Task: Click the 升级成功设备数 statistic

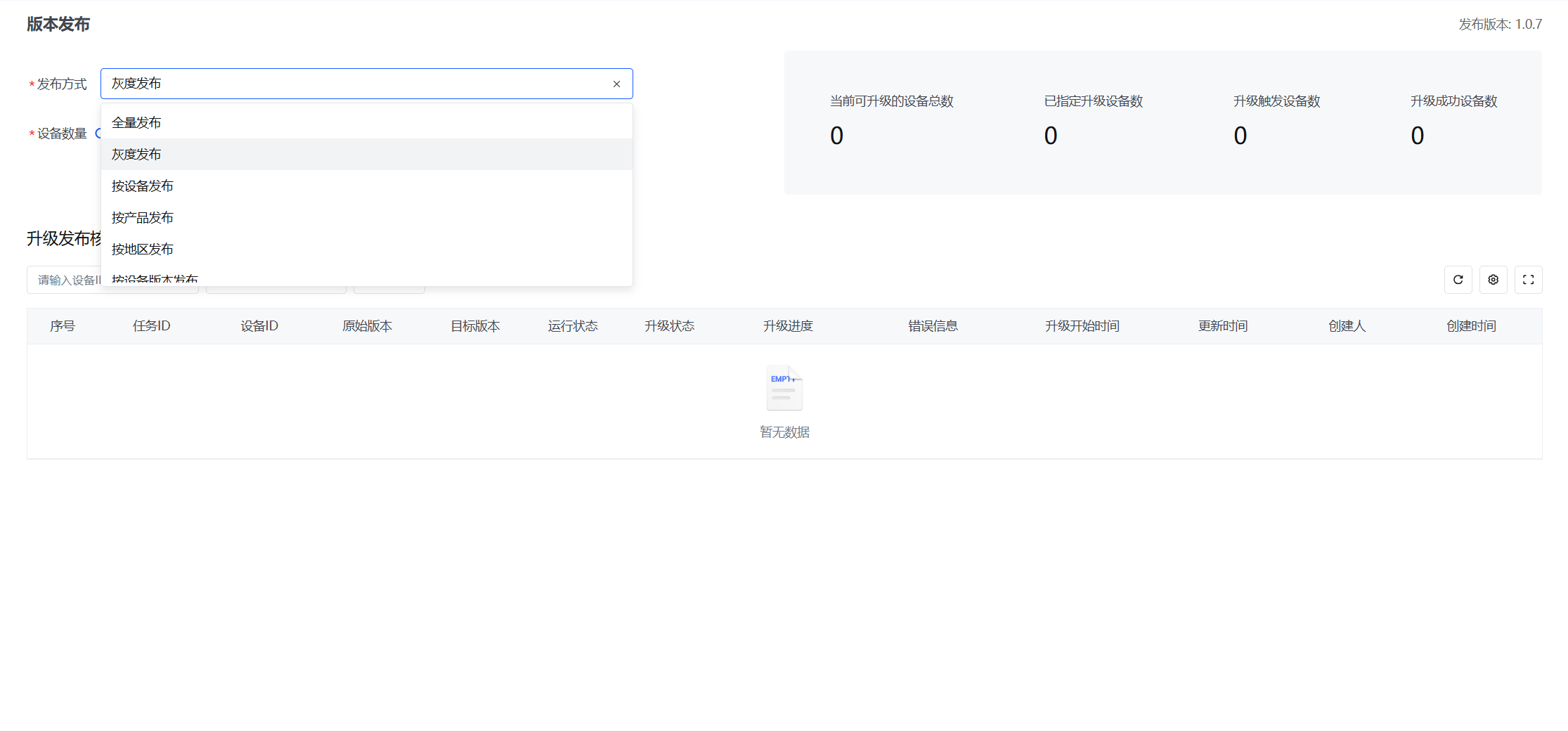Action: (1453, 119)
